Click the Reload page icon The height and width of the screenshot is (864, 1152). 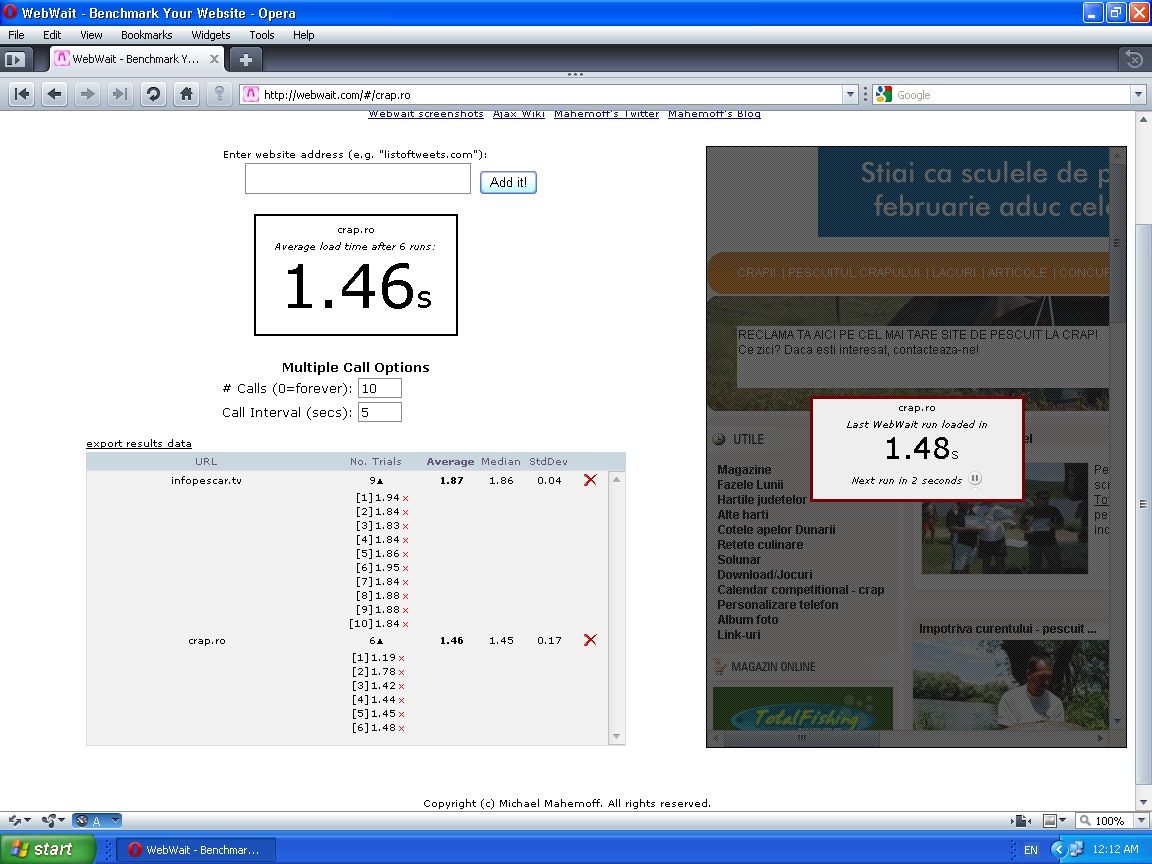pyautogui.click(x=153, y=94)
